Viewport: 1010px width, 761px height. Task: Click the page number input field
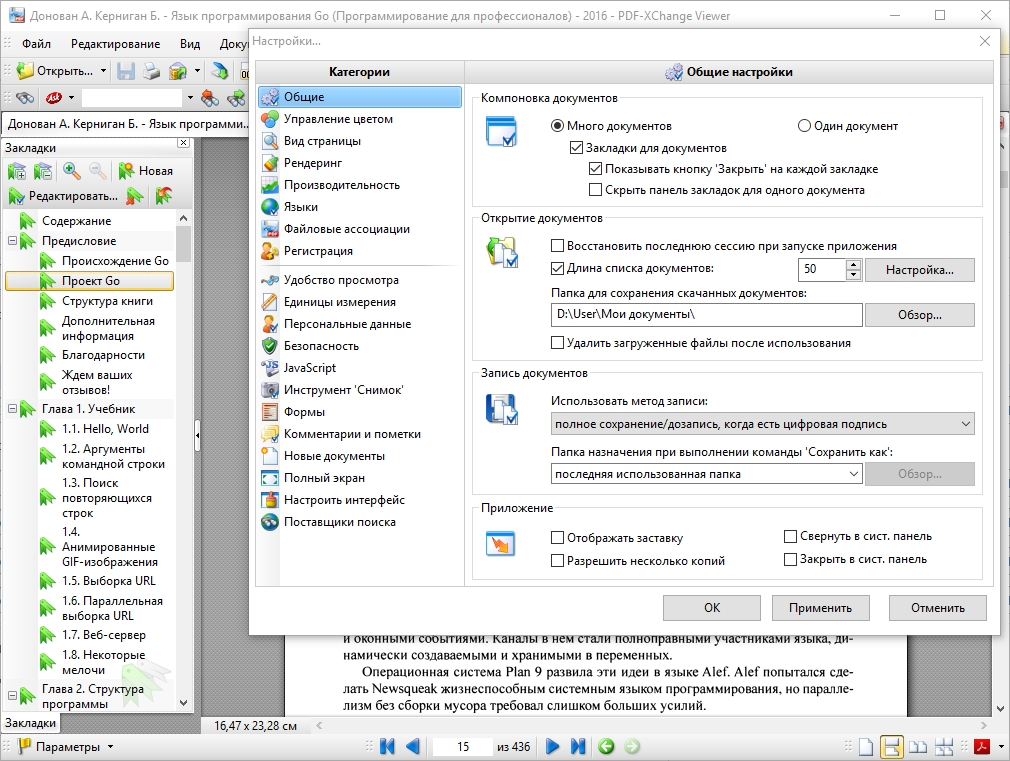click(x=462, y=746)
